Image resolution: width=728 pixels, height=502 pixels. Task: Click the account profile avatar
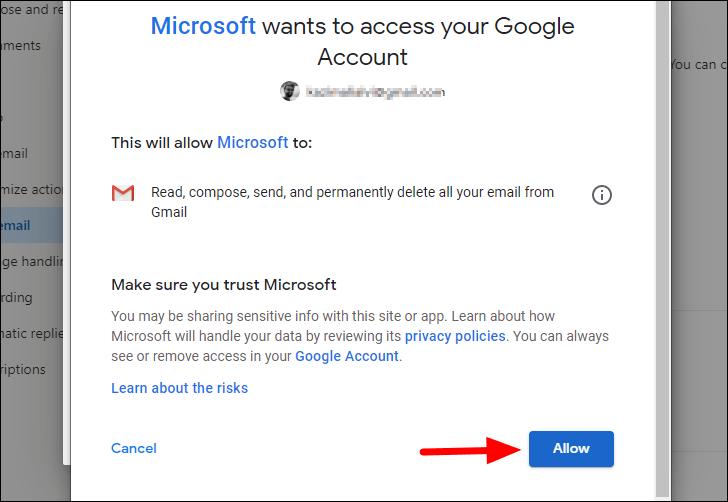(290, 91)
